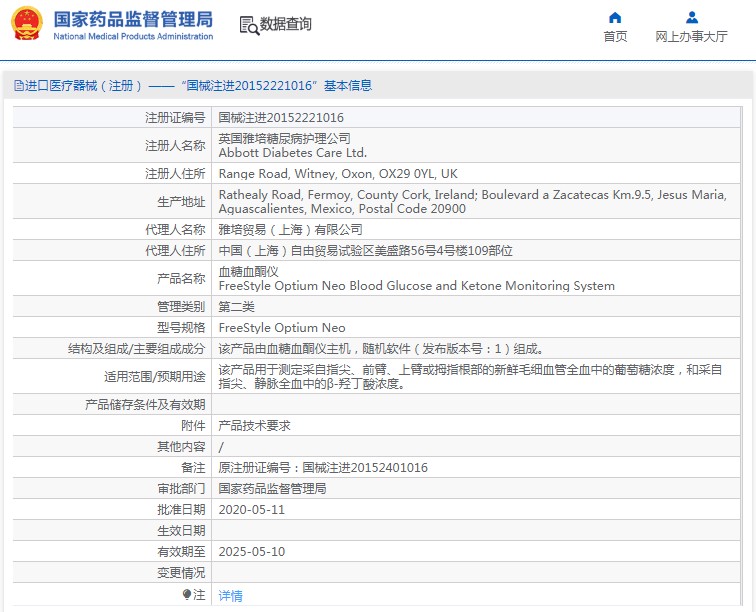The height and width of the screenshot is (612, 756).
Task: Select attachment value 产品技术要求
Action: (x=254, y=425)
